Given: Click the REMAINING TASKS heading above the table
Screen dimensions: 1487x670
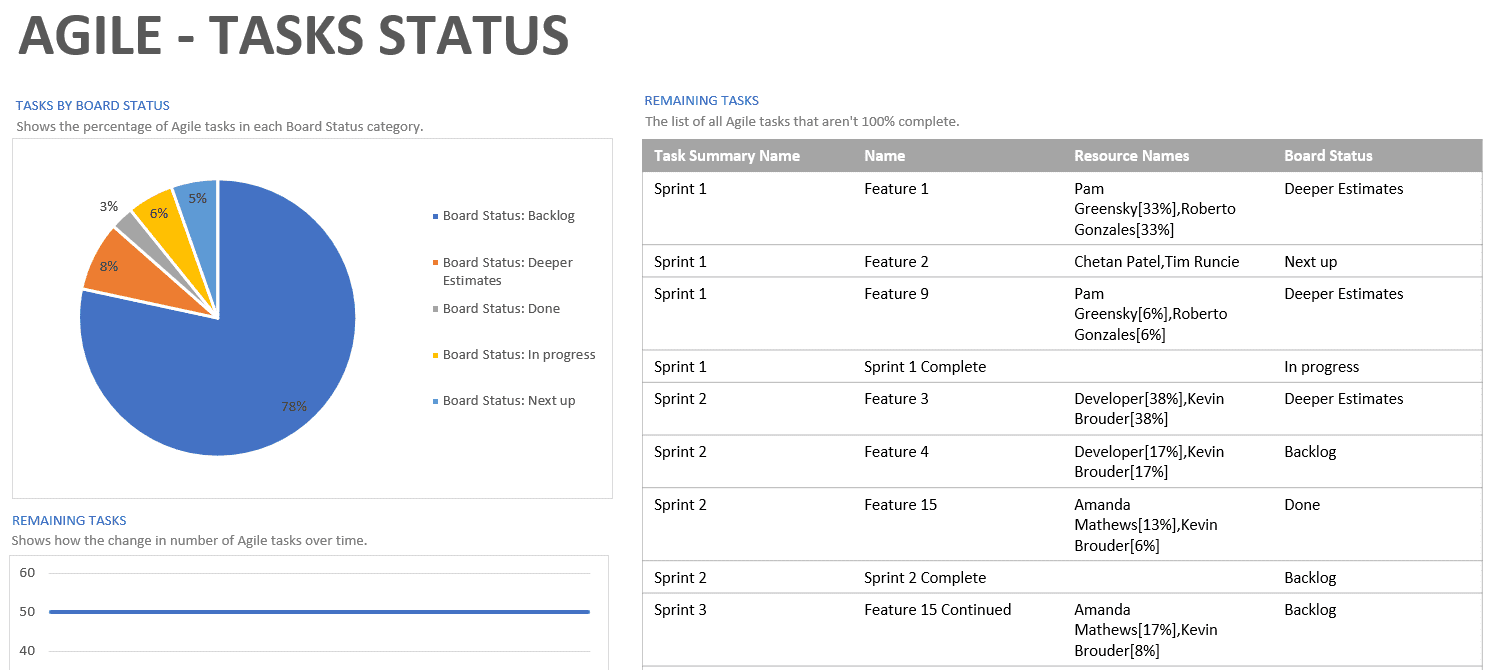Looking at the screenshot, I should tap(701, 100).
